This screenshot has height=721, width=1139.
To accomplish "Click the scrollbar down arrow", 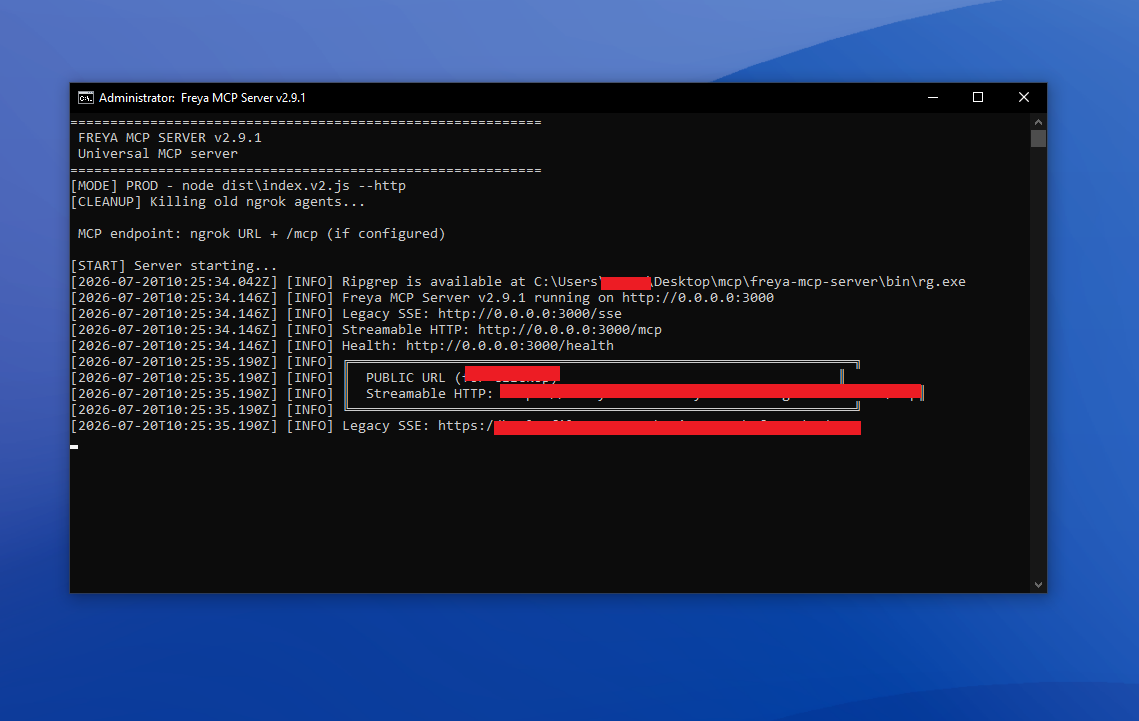I will pos(1038,584).
